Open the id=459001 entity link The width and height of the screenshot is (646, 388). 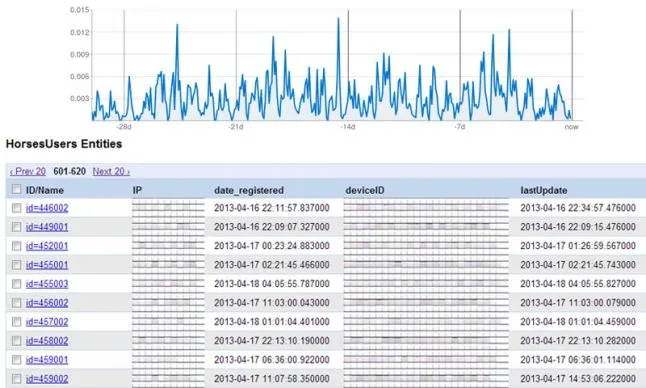click(47, 360)
